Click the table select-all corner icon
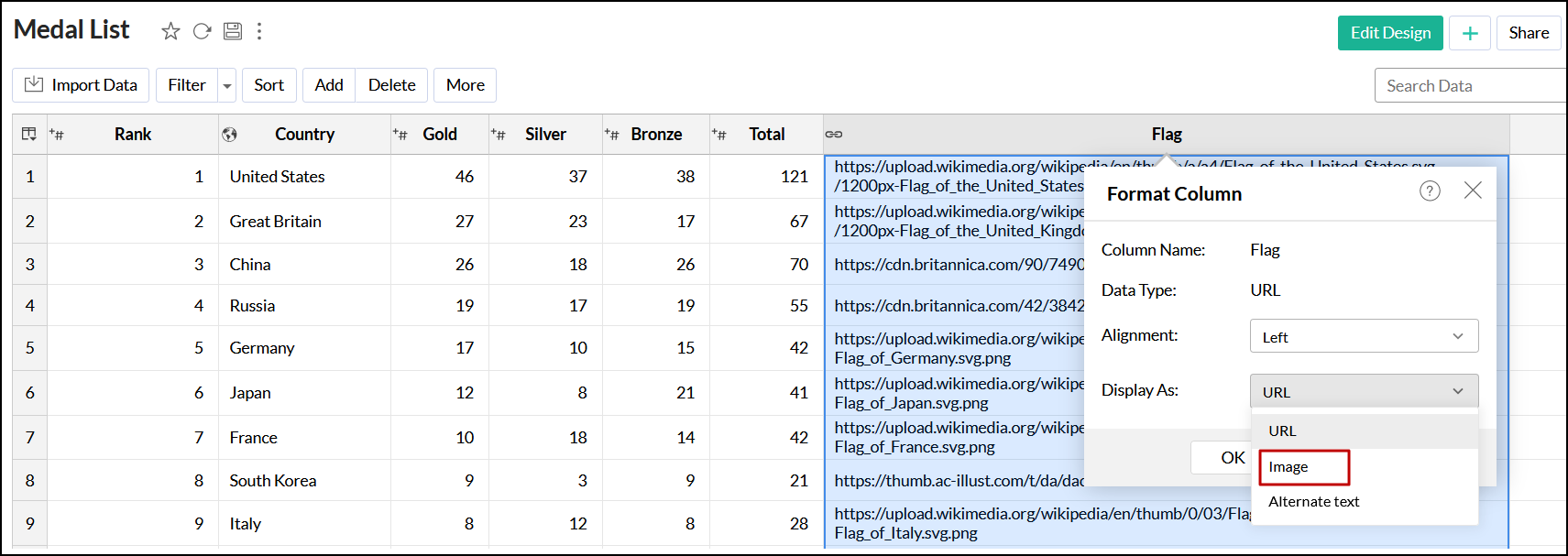1568x556 pixels. [x=29, y=135]
